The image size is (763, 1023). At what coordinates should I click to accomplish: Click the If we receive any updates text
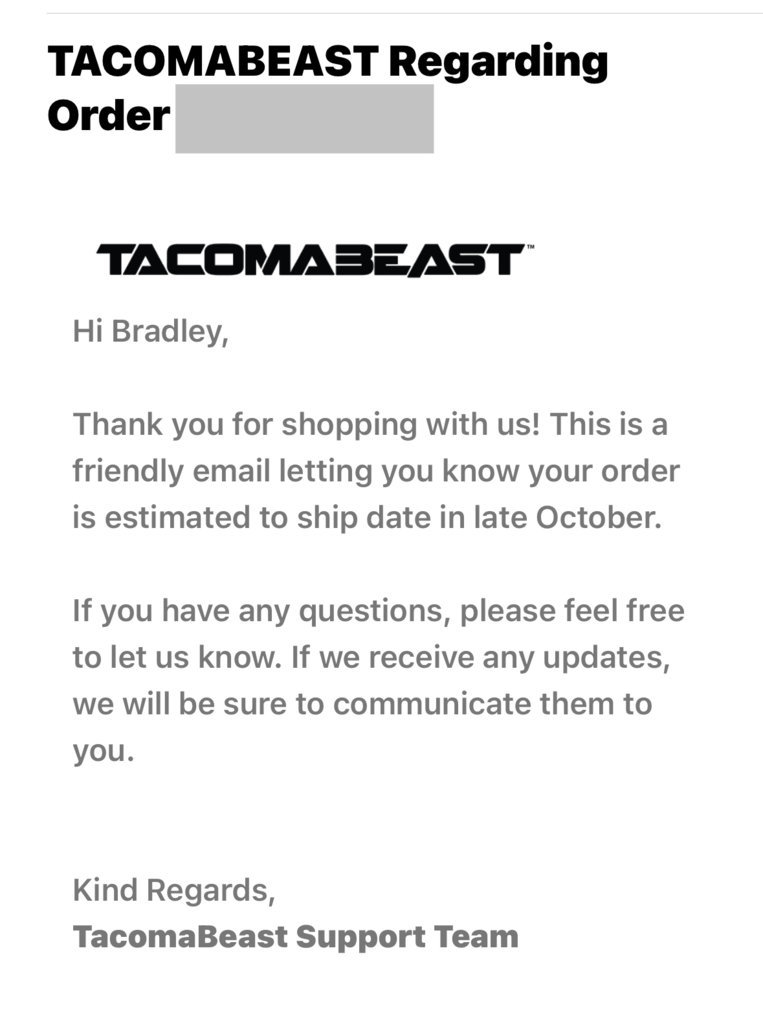click(x=480, y=658)
